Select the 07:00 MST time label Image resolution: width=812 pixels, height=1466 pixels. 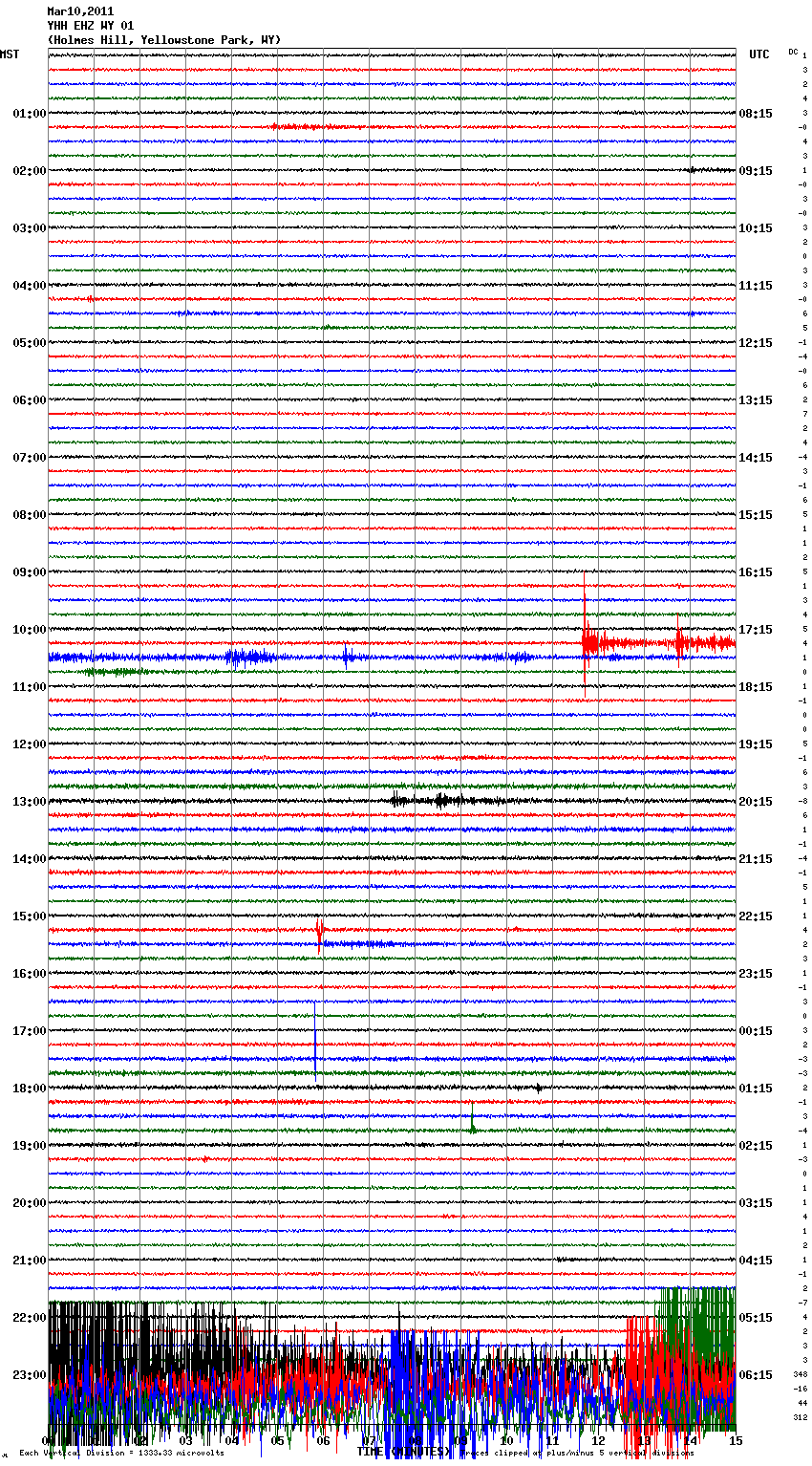(x=30, y=458)
